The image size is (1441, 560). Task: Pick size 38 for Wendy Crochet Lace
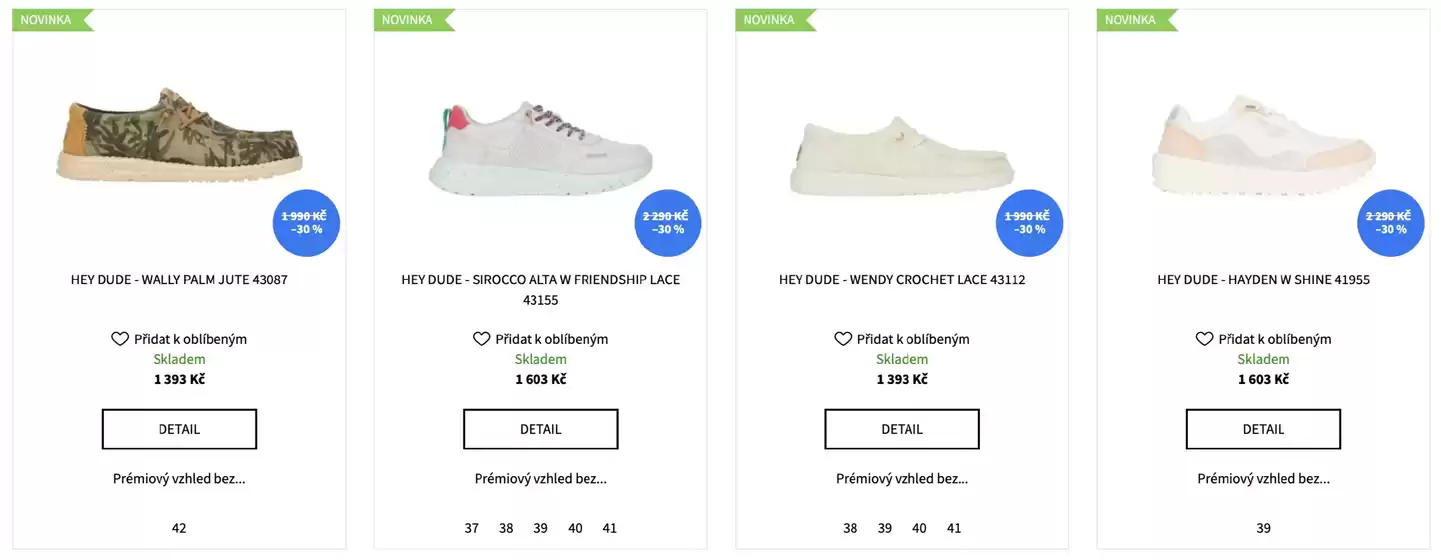(x=850, y=528)
